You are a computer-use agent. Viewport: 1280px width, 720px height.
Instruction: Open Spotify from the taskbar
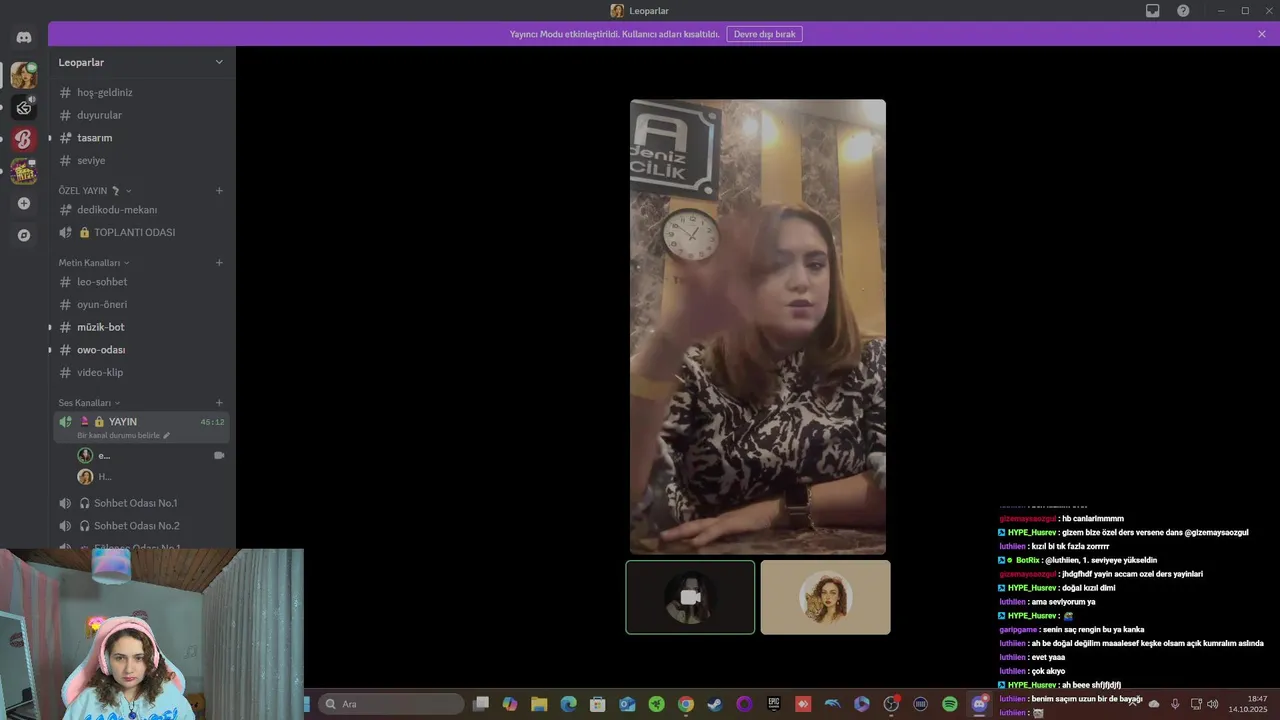(949, 704)
